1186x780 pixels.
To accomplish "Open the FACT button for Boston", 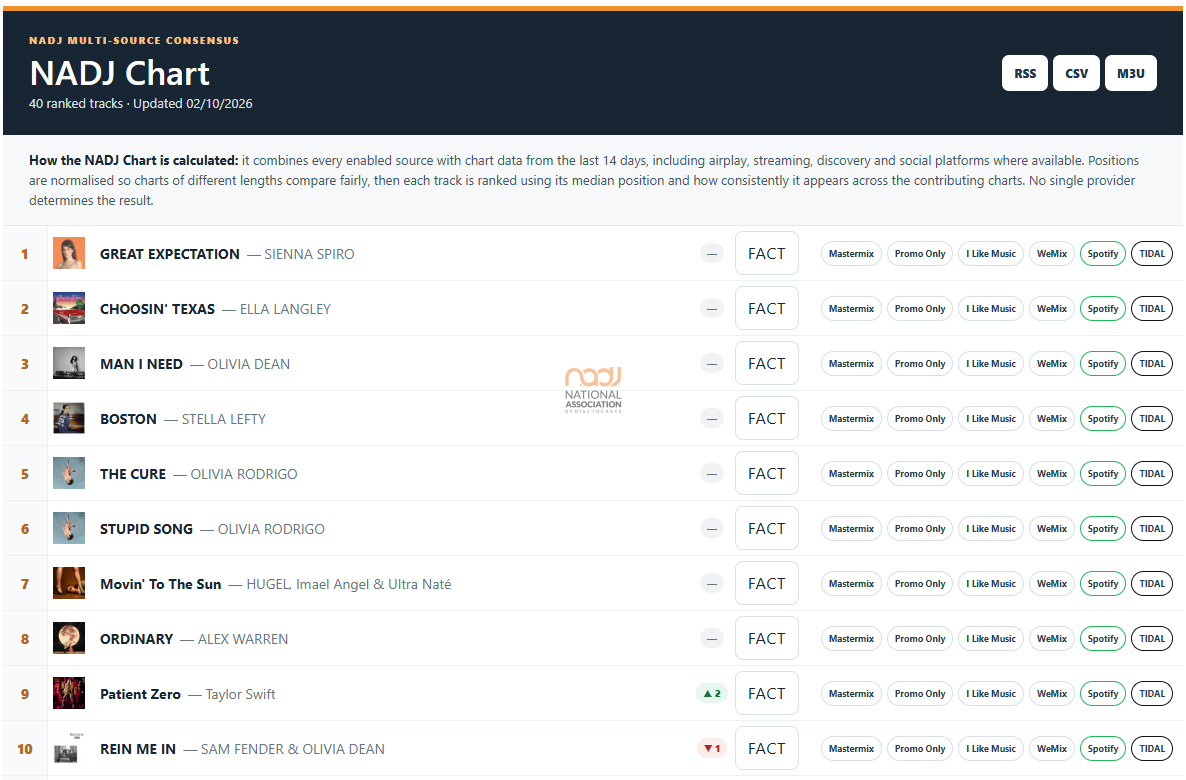I will (x=767, y=418).
